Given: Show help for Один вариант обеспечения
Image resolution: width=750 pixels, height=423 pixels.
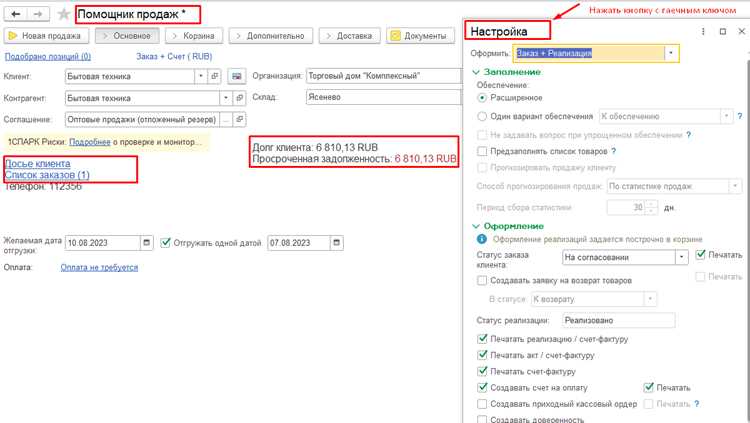Looking at the screenshot, I should [739, 116].
